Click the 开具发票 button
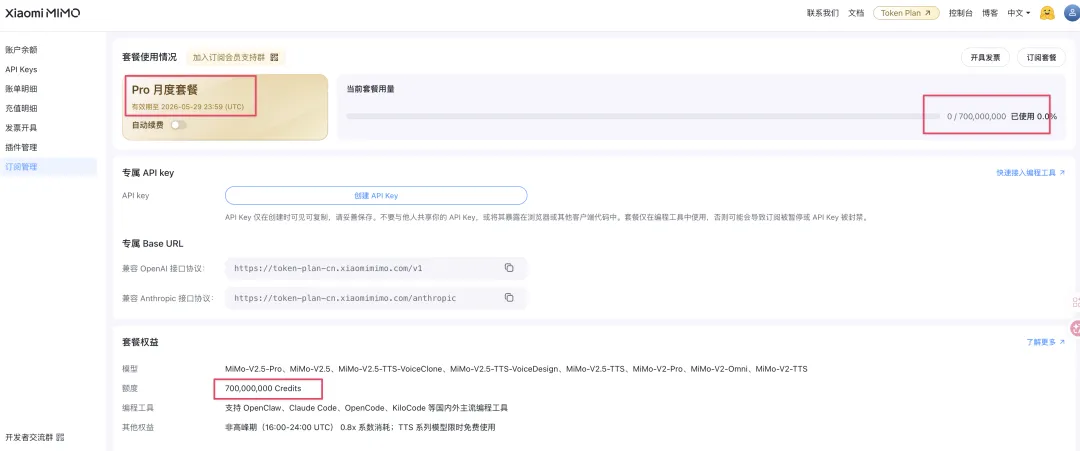The width and height of the screenshot is (1080, 451). pos(985,58)
